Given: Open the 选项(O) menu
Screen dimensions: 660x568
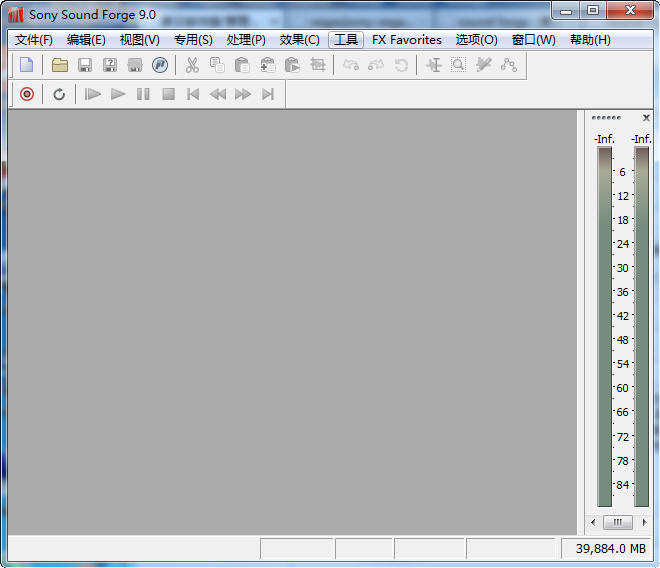Looking at the screenshot, I should coord(476,40).
